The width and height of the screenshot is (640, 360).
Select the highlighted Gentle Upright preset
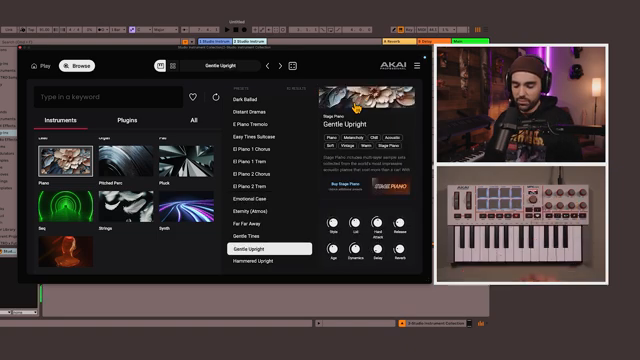269,249
